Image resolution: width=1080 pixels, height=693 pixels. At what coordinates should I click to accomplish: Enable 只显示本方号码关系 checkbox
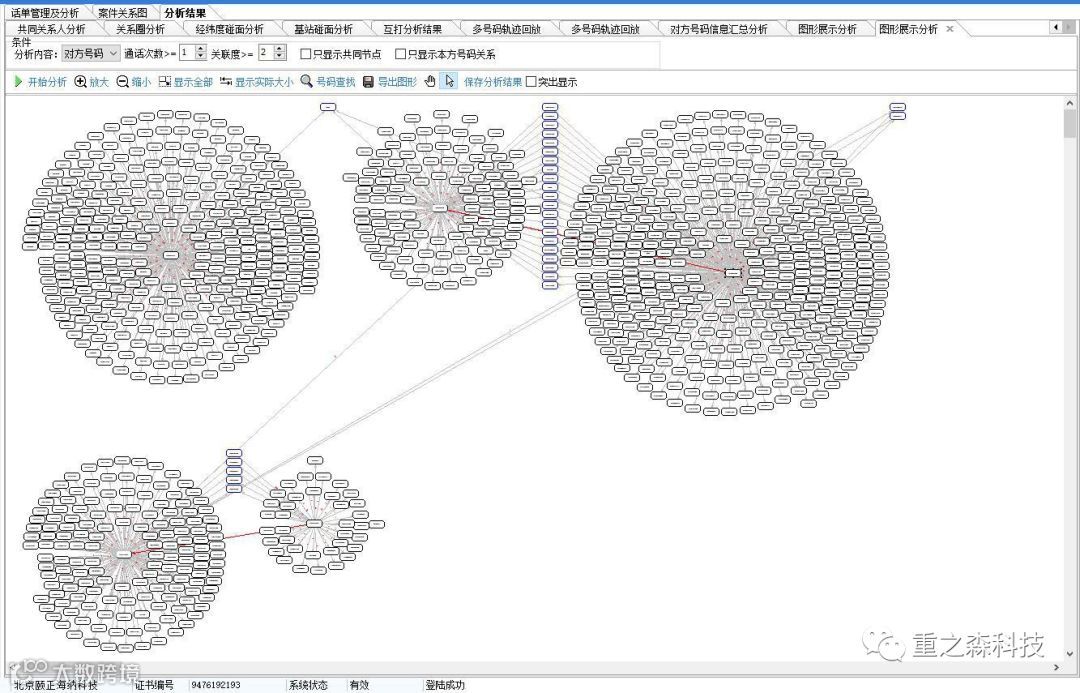pos(400,54)
